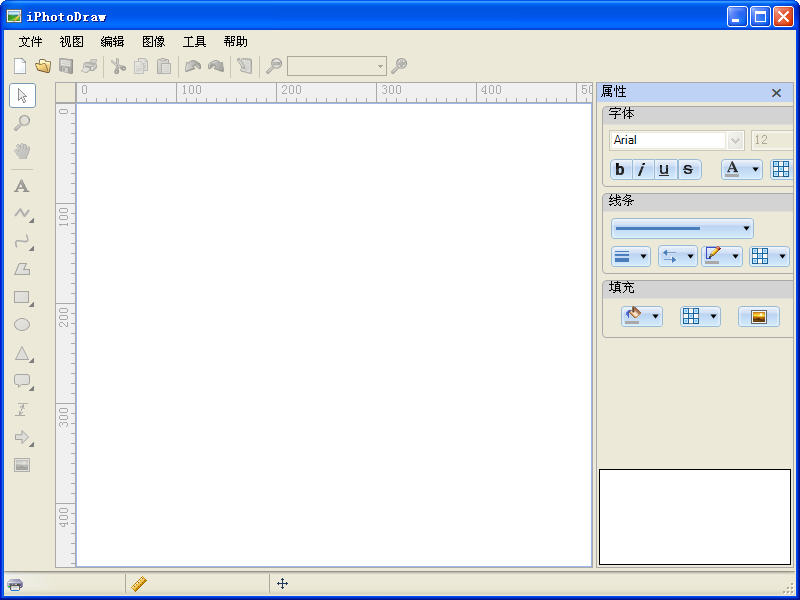Select the speech callout tool
800x600 pixels.
pyautogui.click(x=23, y=382)
